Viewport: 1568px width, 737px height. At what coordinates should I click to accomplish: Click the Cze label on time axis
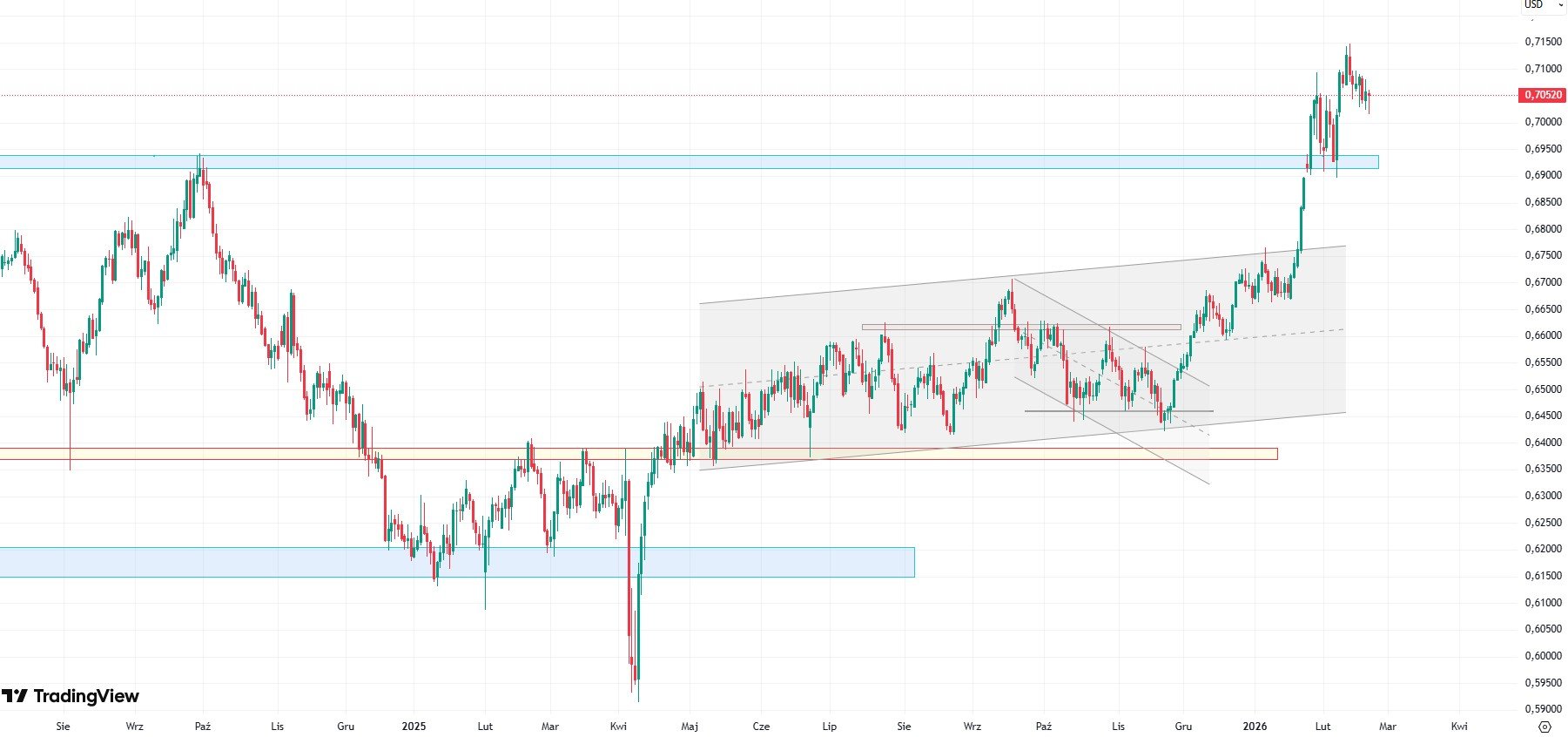761,727
